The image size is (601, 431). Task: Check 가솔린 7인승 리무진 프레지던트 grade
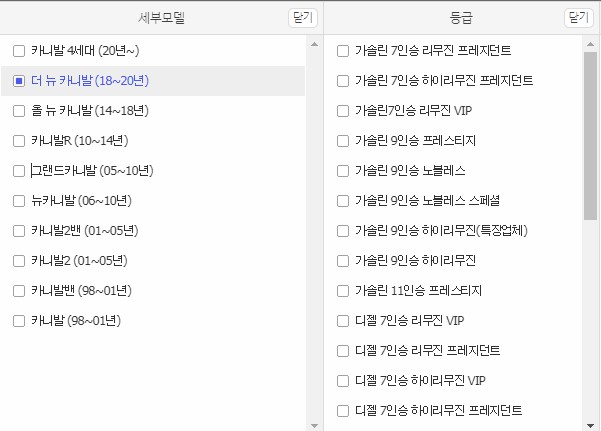click(x=343, y=51)
